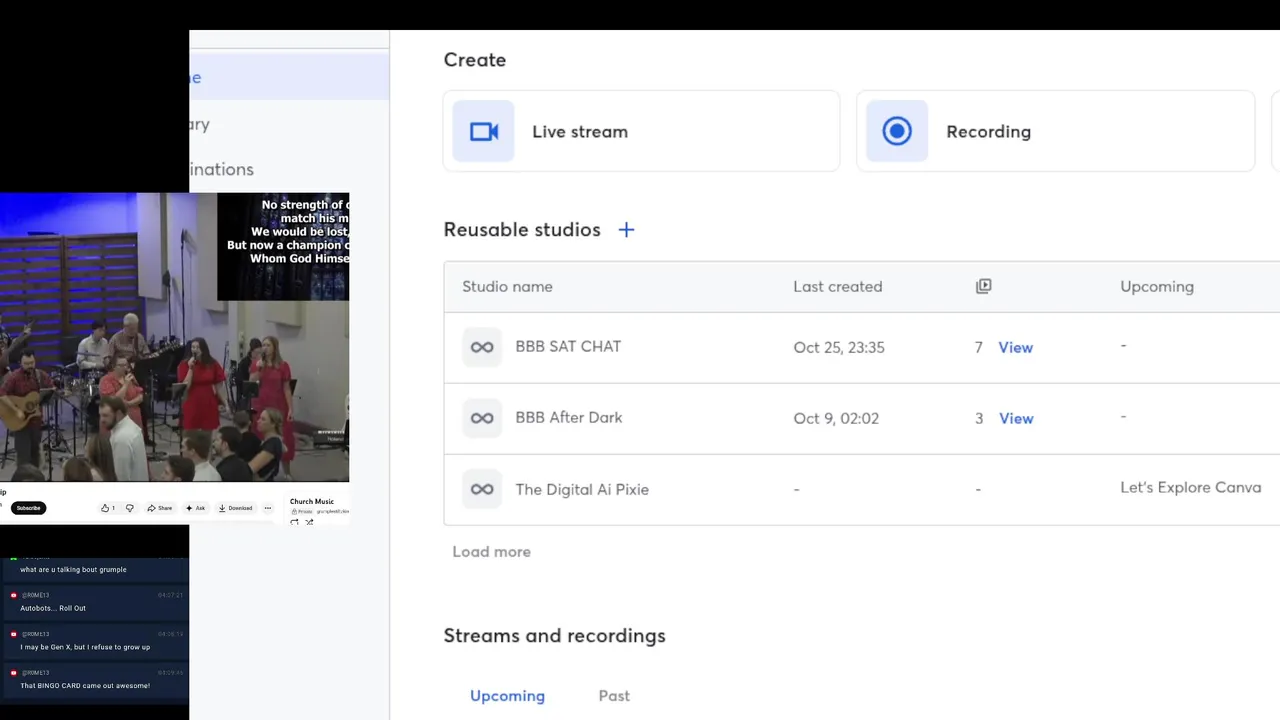View recordings for BBB SAT CHAT
This screenshot has height=720, width=1280.
pyautogui.click(x=1015, y=347)
